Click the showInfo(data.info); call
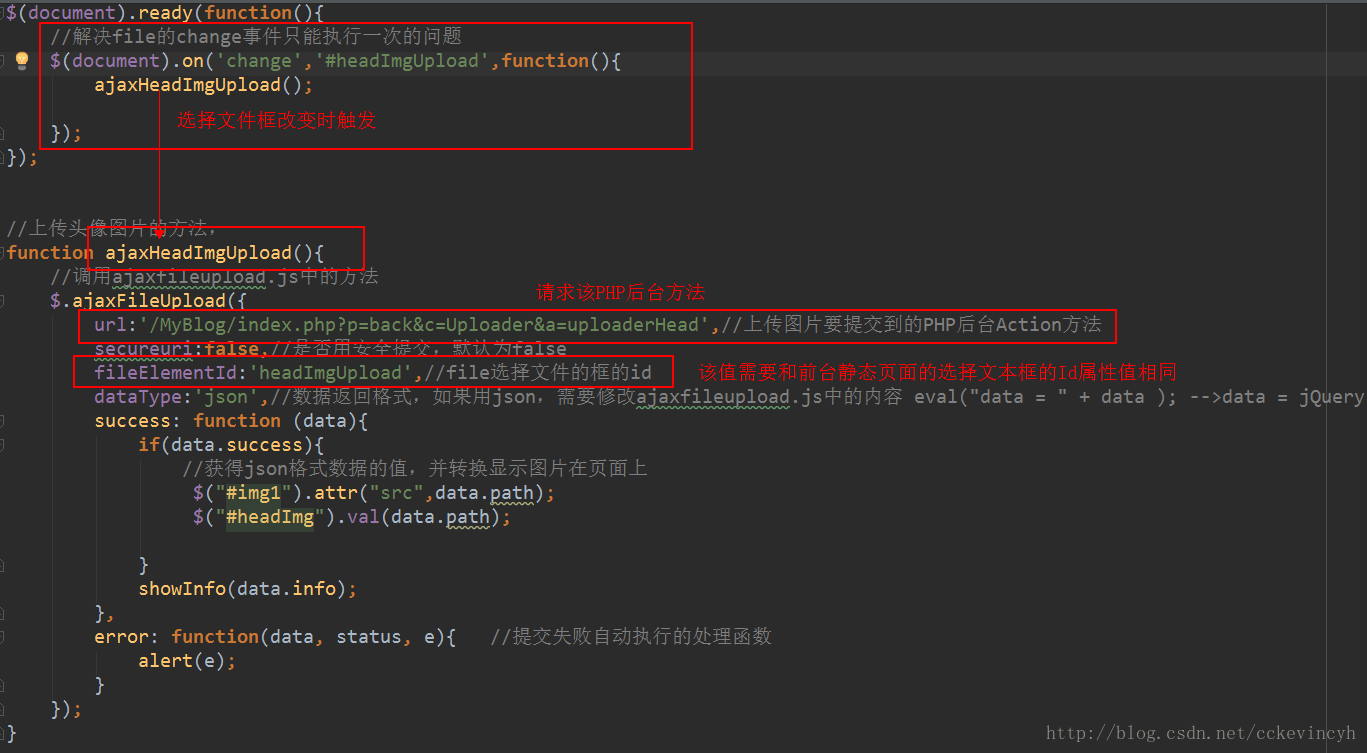The height and width of the screenshot is (753, 1367). (x=248, y=589)
